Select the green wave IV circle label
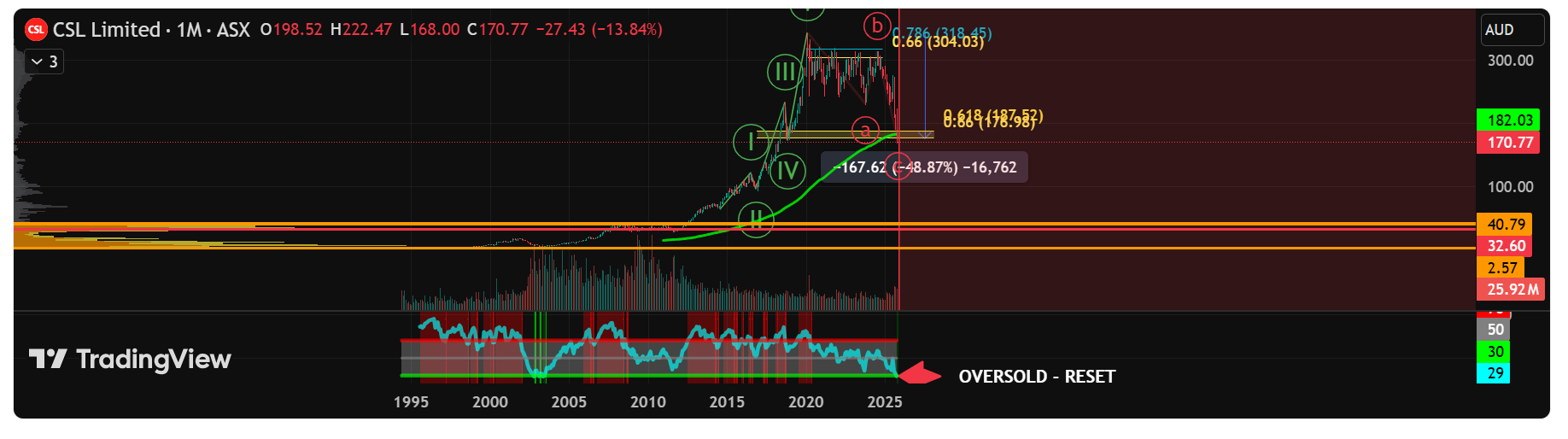 (787, 170)
